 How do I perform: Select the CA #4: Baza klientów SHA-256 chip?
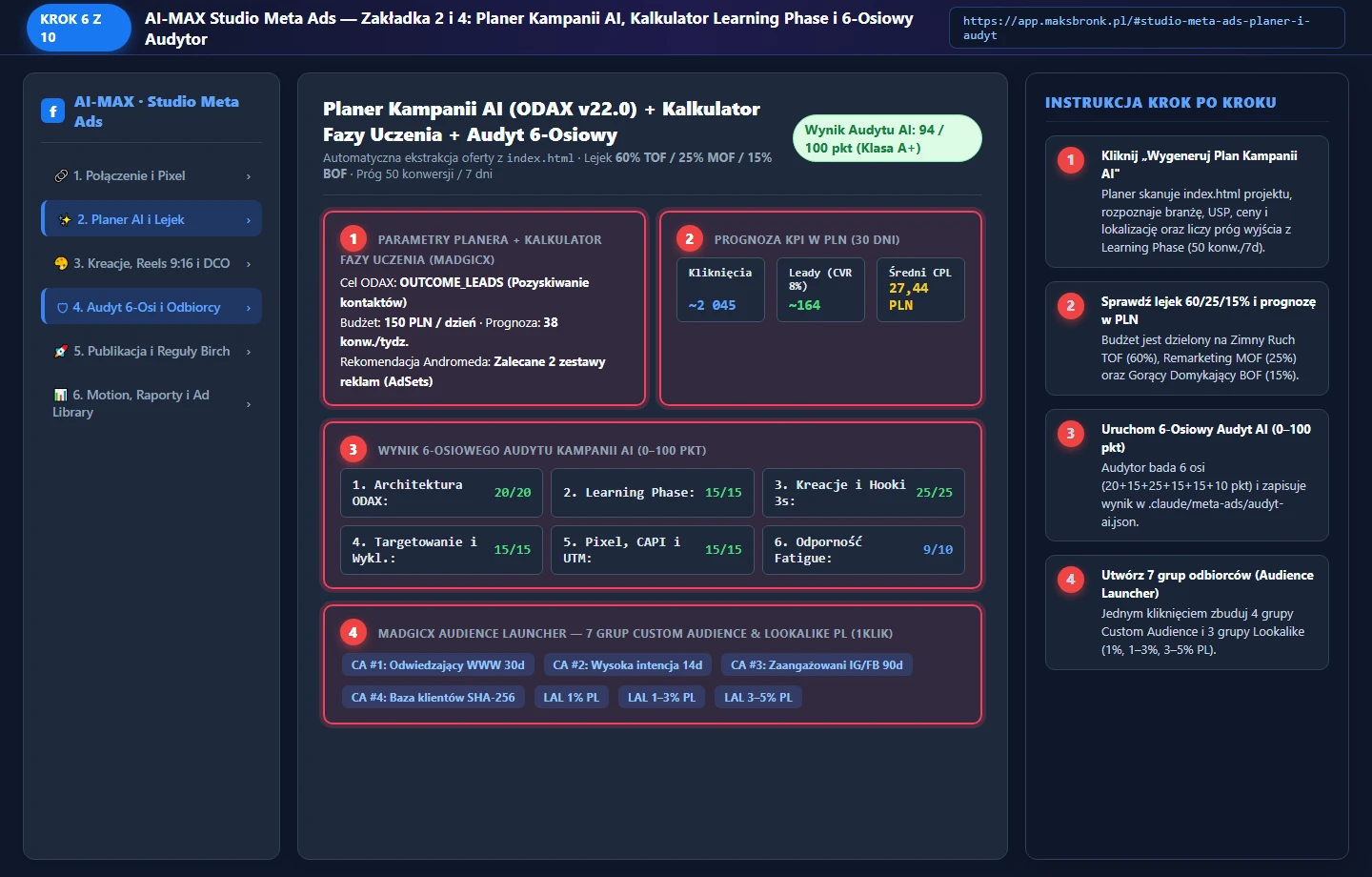click(433, 698)
